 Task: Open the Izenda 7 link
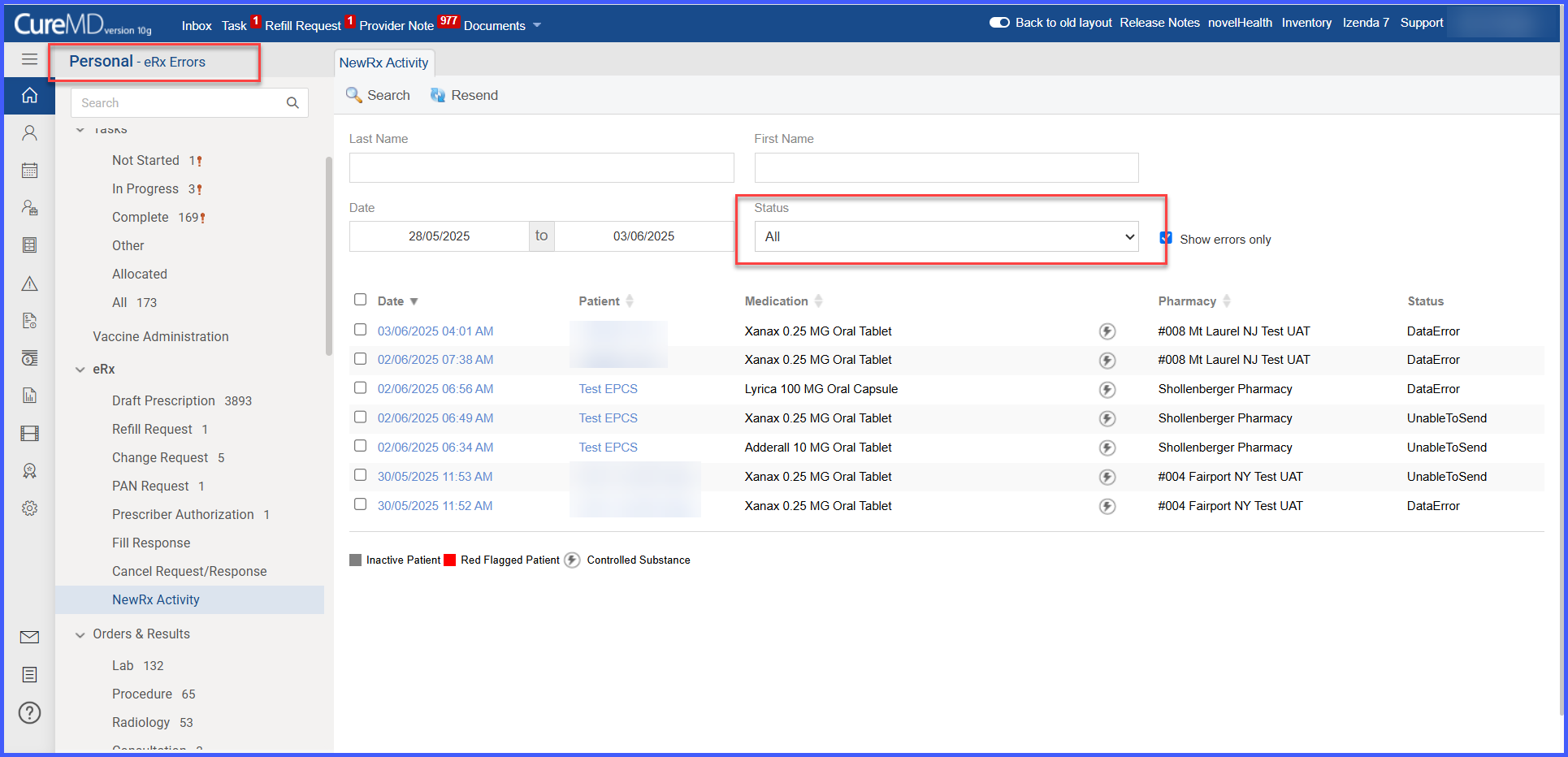[1366, 23]
